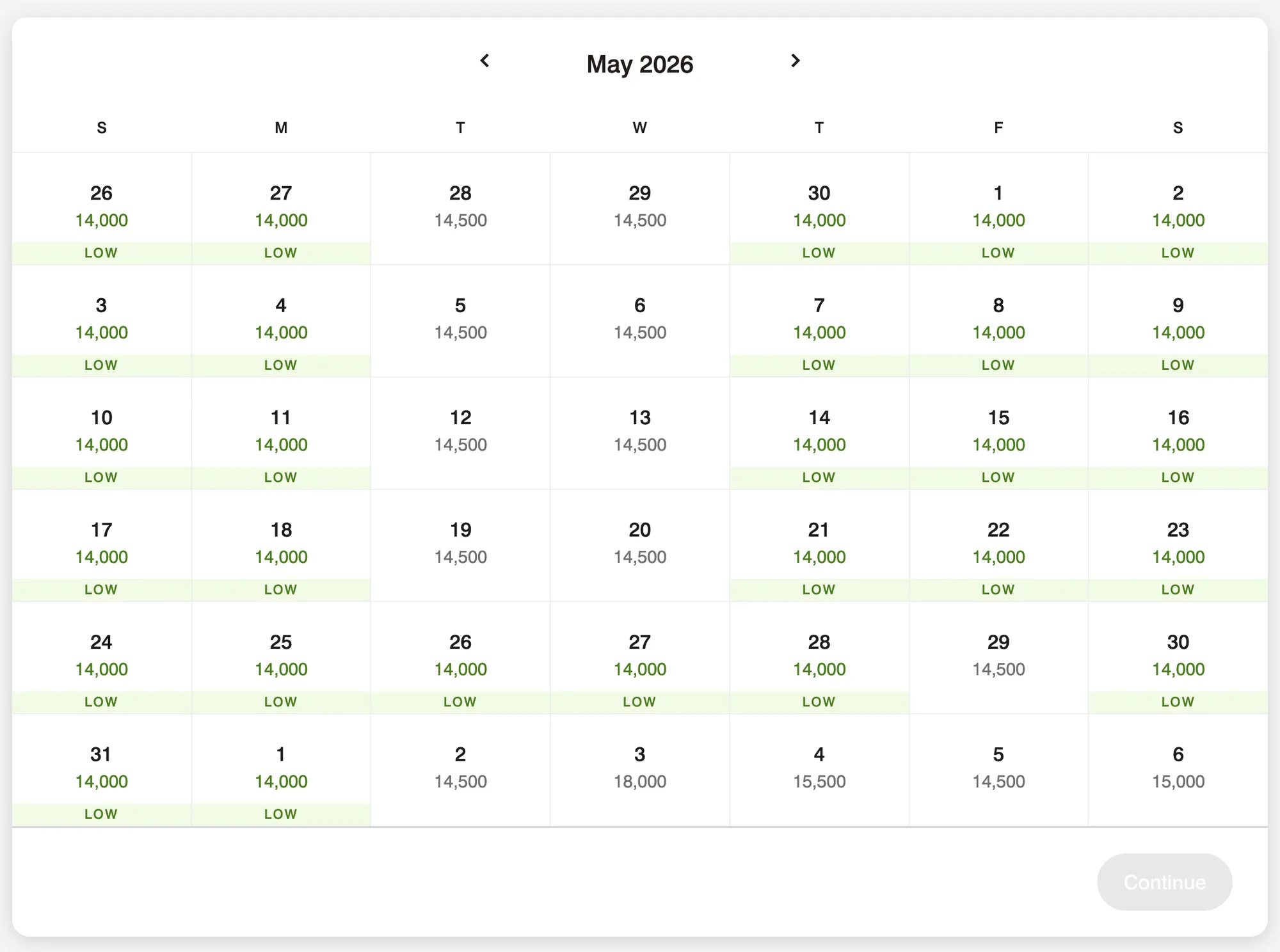Choose April 26 low fare date
This screenshot has height=952, width=1280.
(102, 209)
